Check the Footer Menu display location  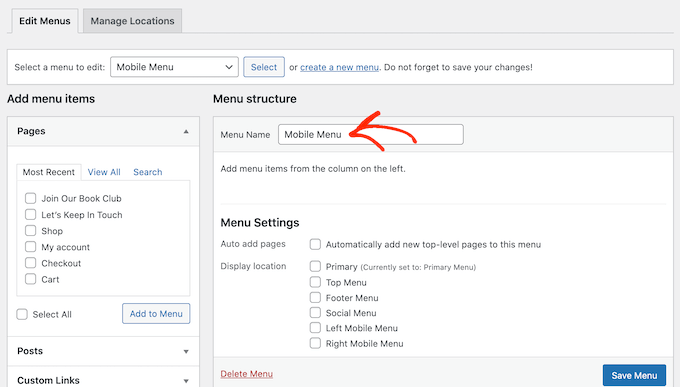point(315,298)
